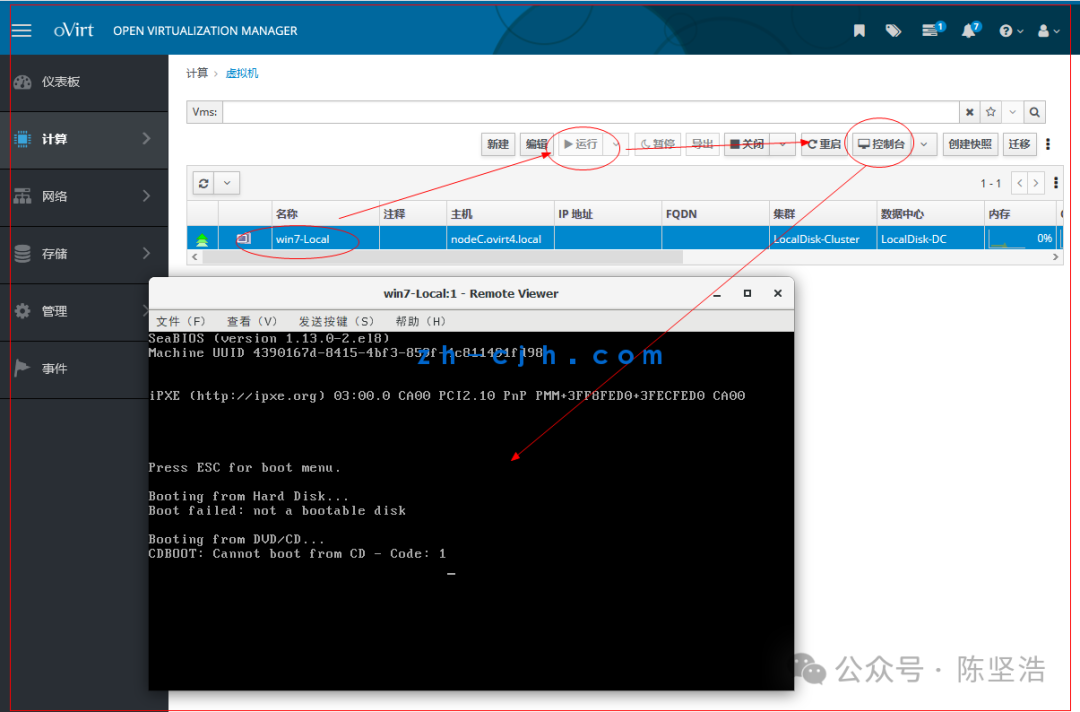Open 发送按键 (S) menu in Remote Viewer
This screenshot has height=712, width=1080.
pyautogui.click(x=336, y=322)
